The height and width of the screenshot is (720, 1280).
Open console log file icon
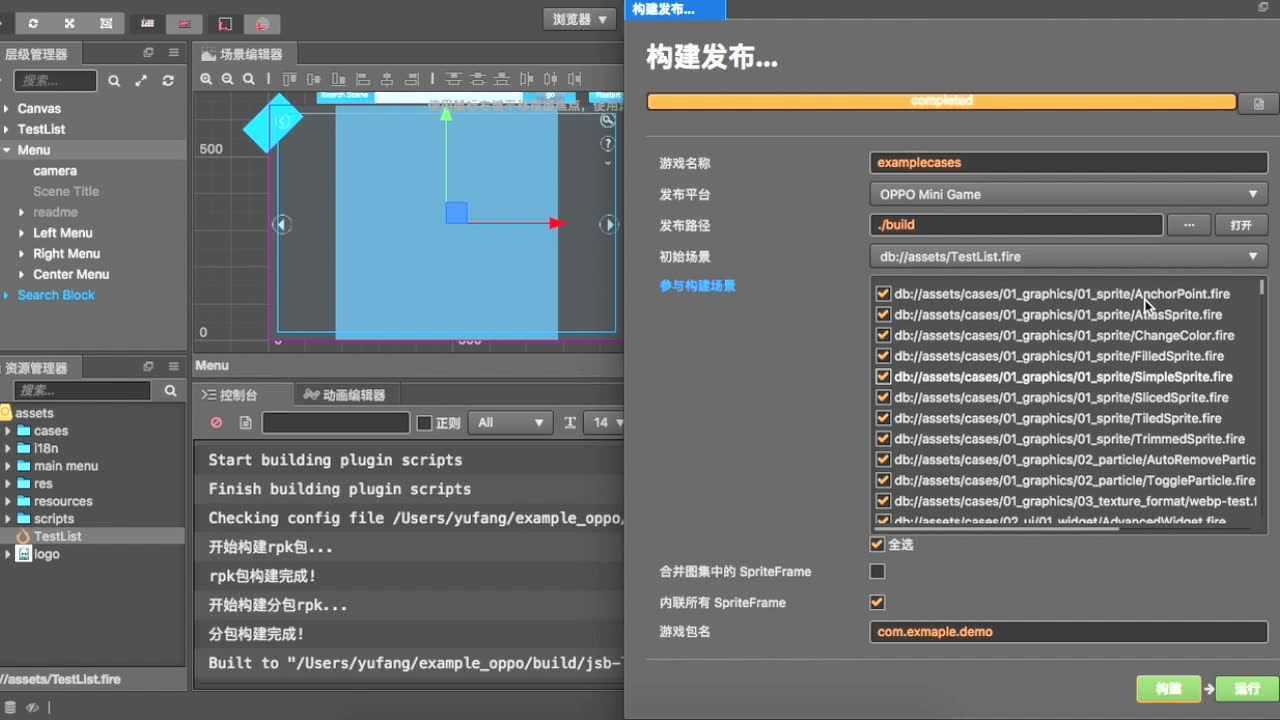(x=245, y=423)
